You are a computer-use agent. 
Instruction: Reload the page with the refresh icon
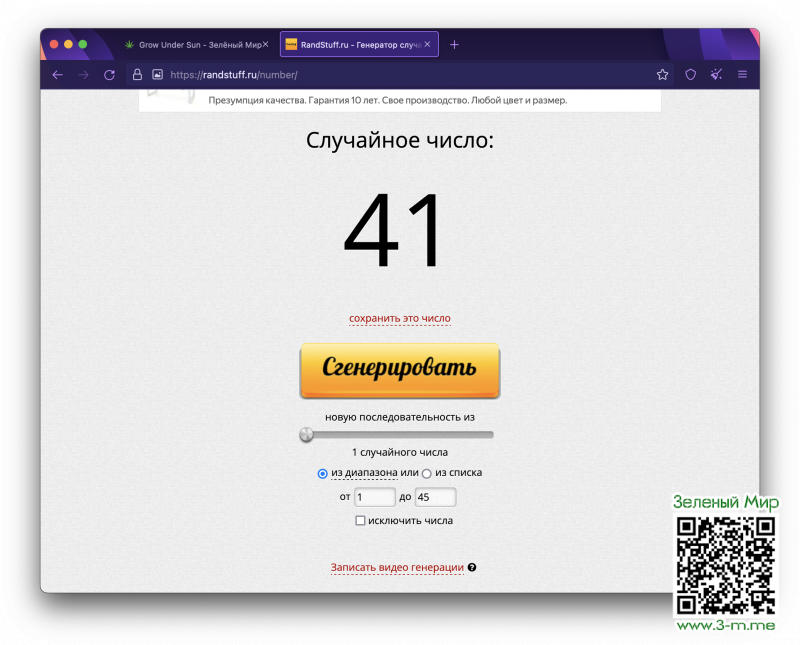coord(109,75)
